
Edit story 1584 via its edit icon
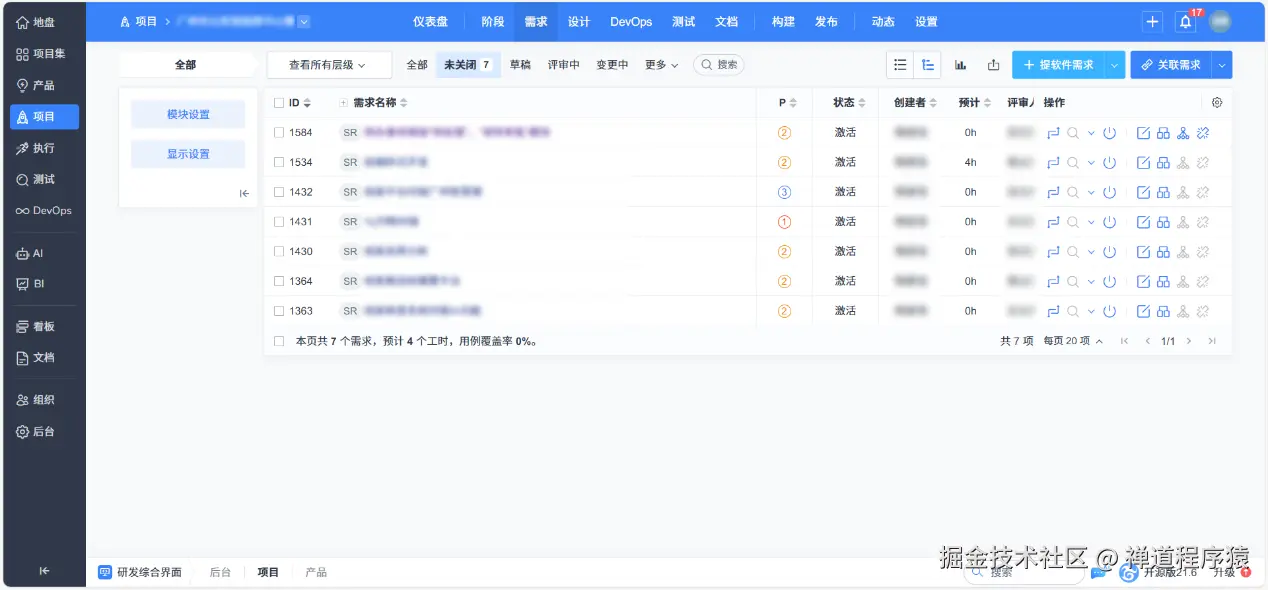click(1143, 132)
